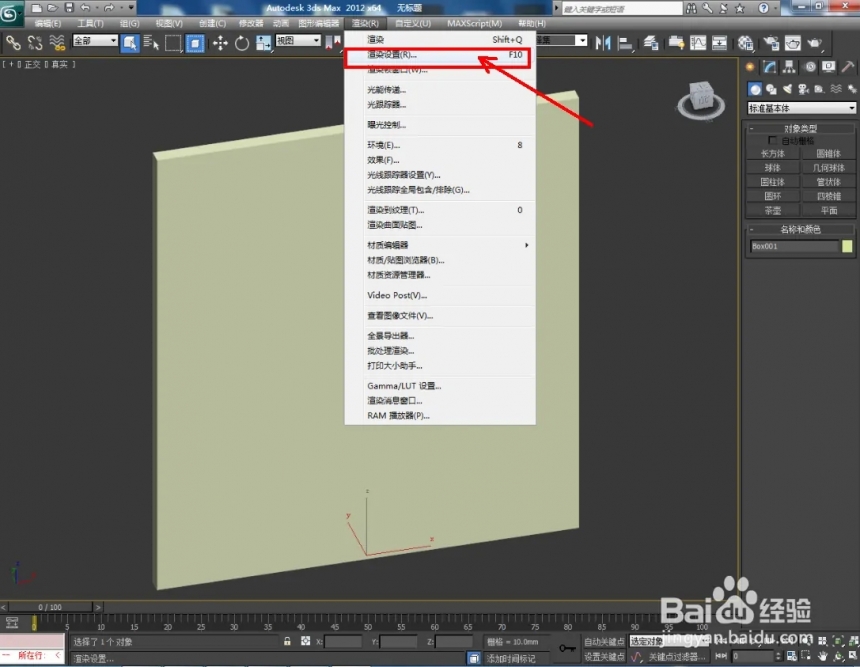The width and height of the screenshot is (860, 667).
Task: Click the Align tool icon
Action: click(625, 43)
